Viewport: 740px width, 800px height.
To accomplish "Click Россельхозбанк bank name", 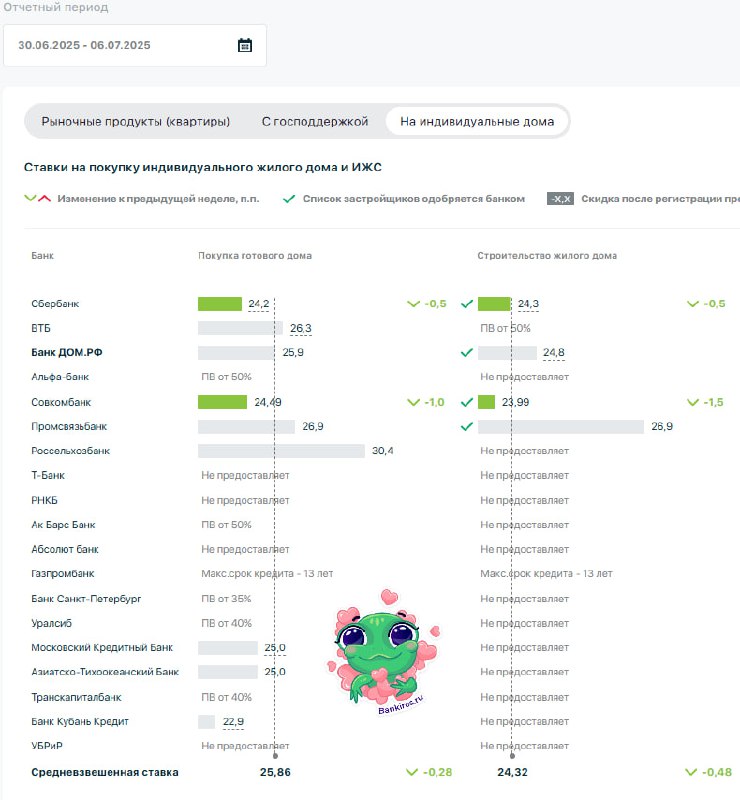I will click(x=70, y=451).
